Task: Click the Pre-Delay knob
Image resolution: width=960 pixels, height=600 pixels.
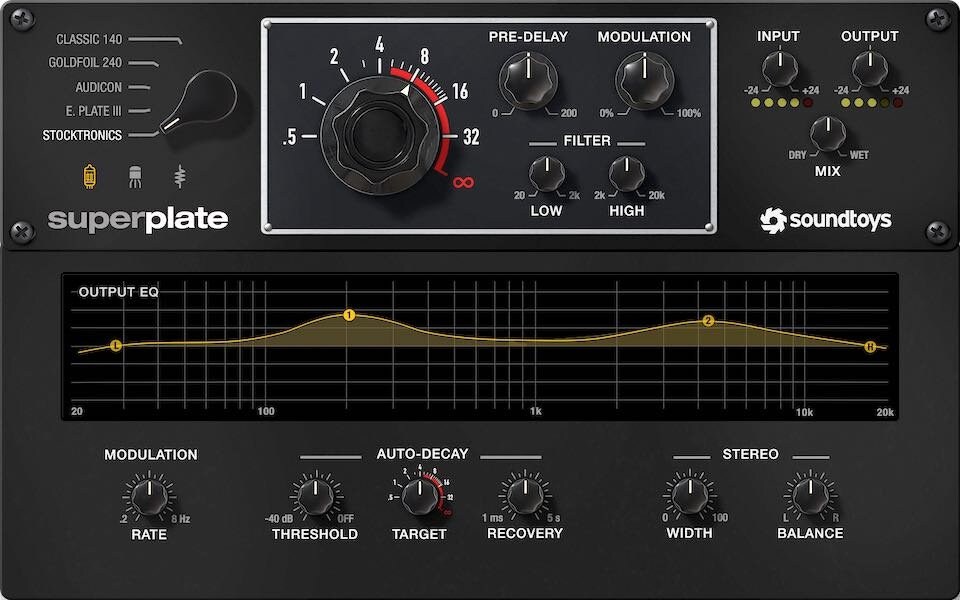Action: tap(528, 81)
